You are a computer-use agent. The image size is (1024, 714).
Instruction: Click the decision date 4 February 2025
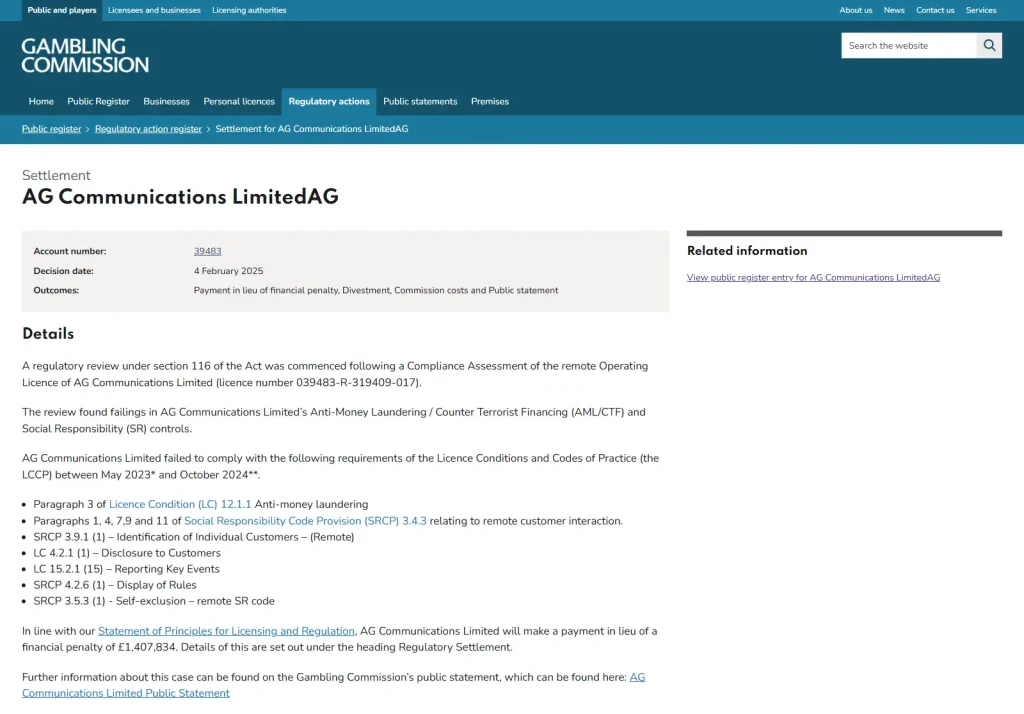coord(229,270)
